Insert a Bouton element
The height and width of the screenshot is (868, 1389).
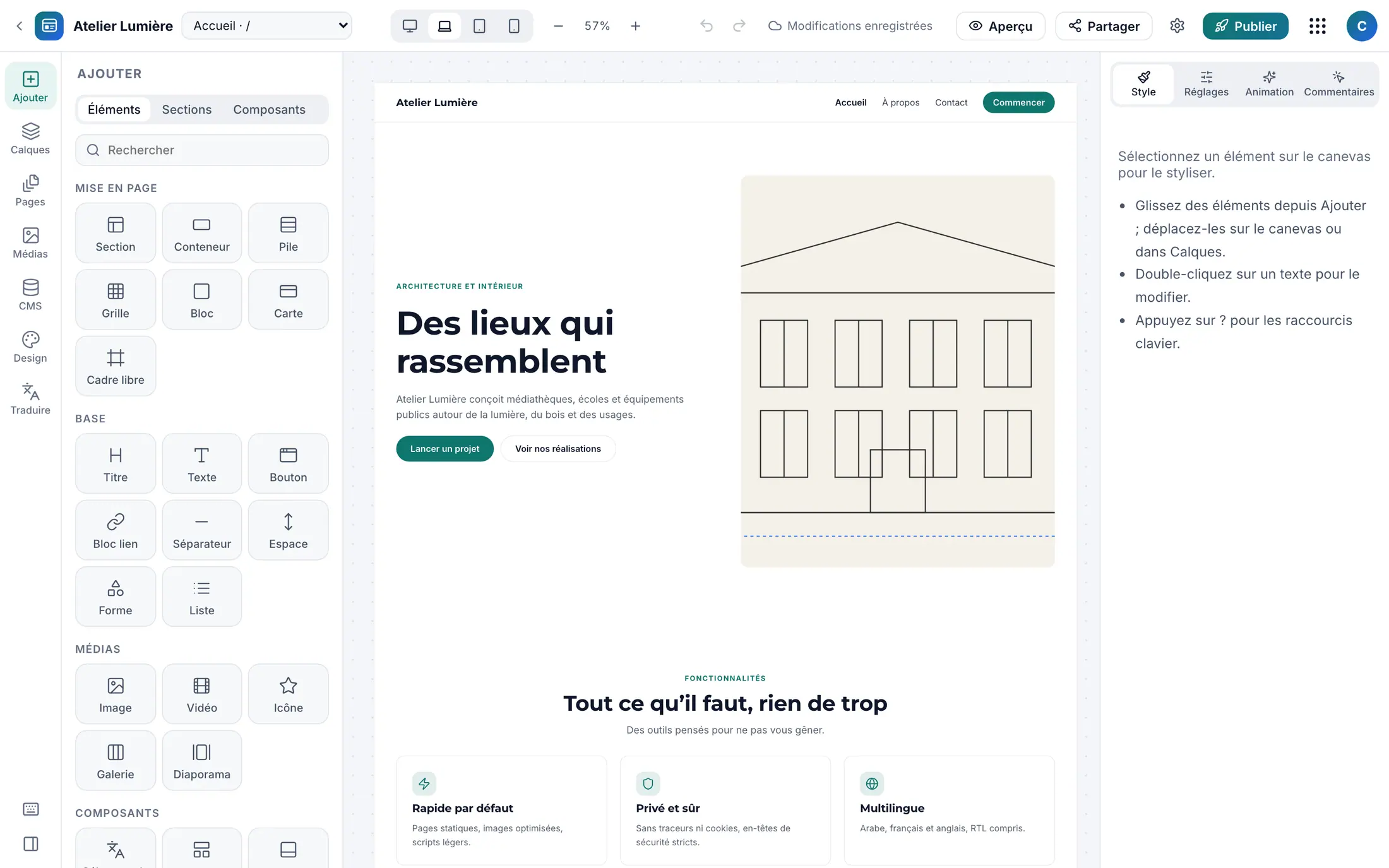click(x=289, y=463)
